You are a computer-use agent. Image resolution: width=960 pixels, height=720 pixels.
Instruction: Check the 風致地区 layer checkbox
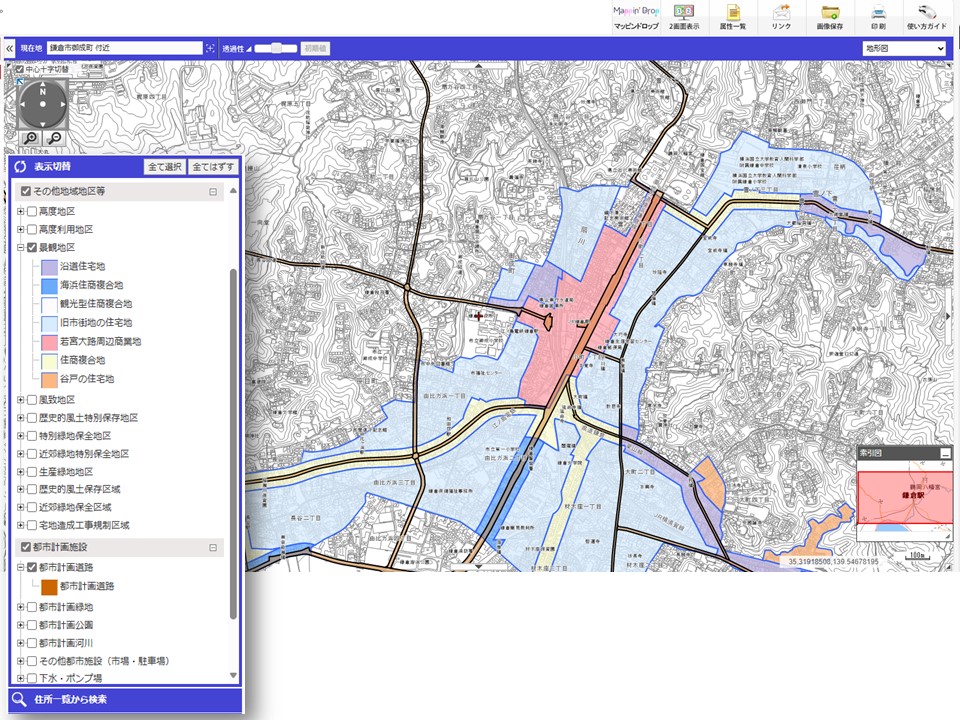(32, 400)
